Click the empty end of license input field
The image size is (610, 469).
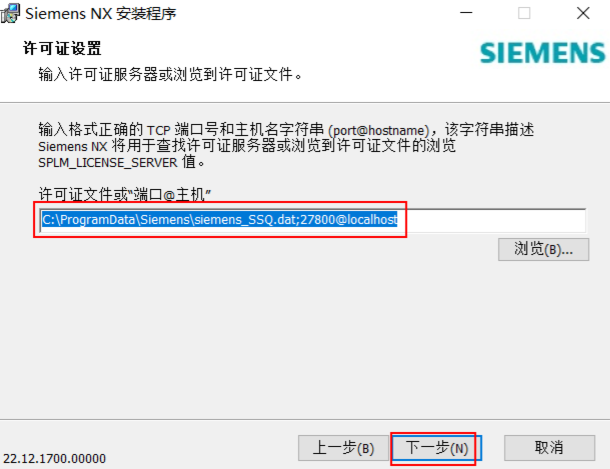pos(491,220)
